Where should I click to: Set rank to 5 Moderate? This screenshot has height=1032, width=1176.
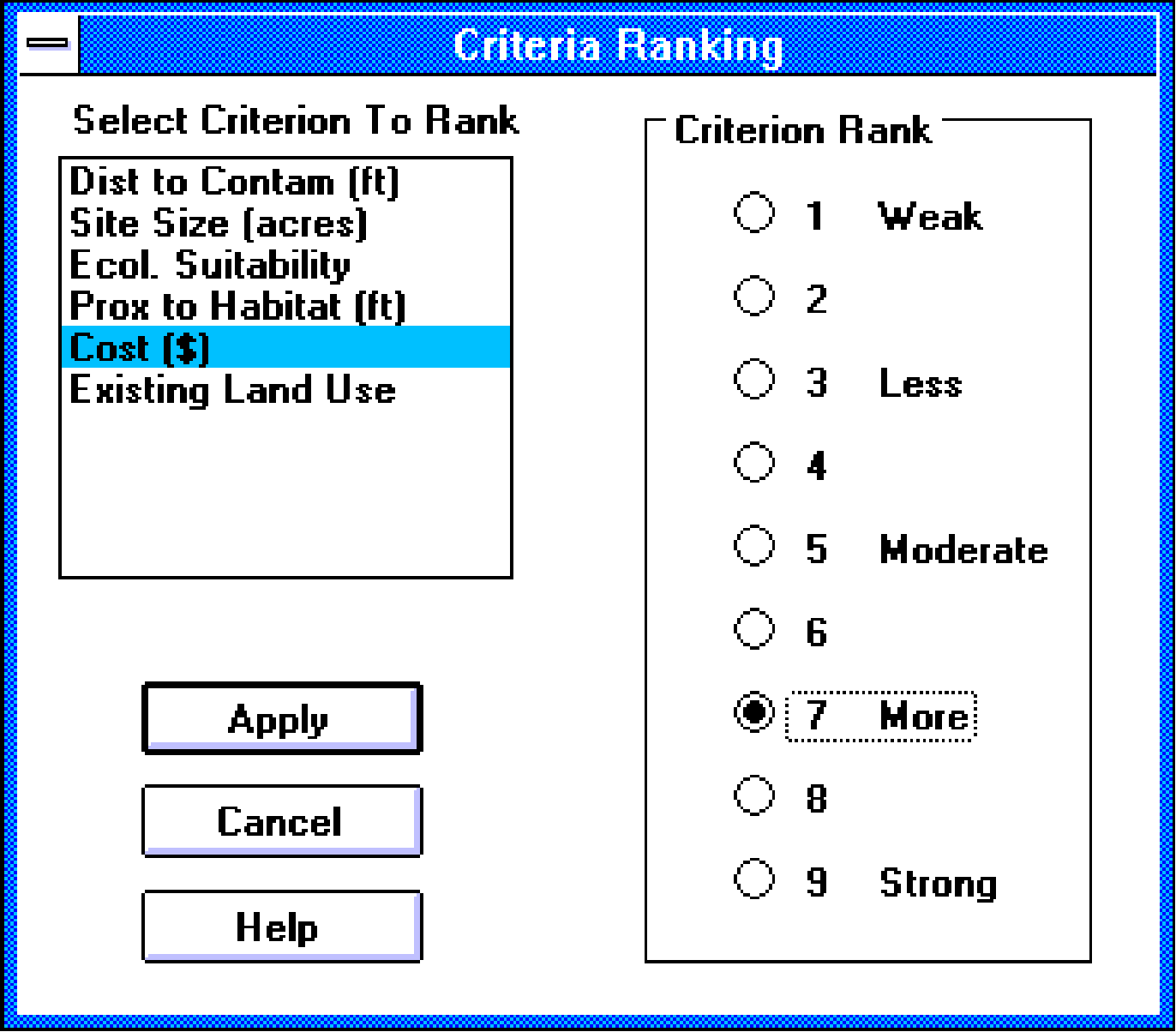755,547
